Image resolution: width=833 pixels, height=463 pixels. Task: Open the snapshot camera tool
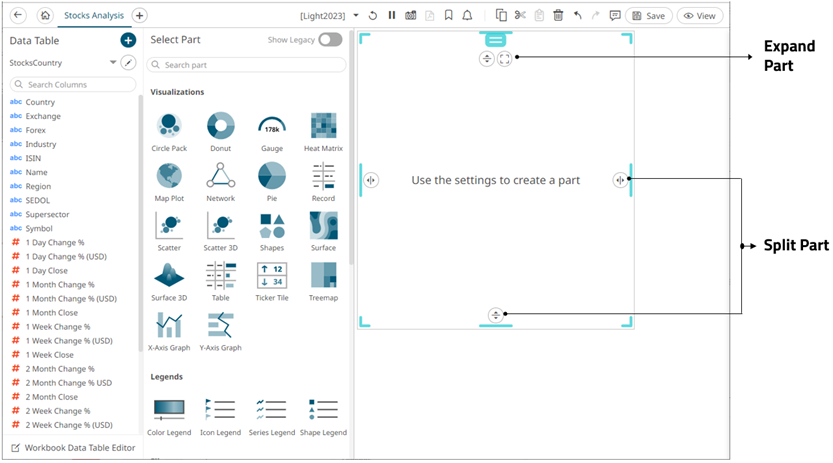click(x=411, y=15)
